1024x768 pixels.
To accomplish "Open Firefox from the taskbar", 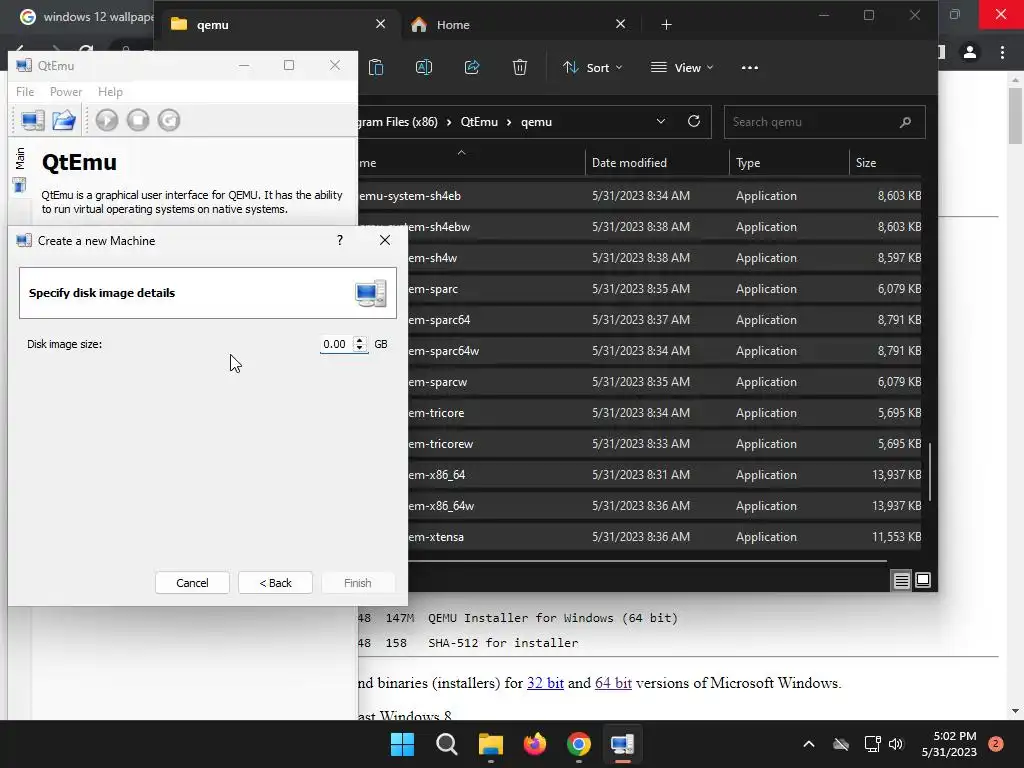I will coord(535,744).
